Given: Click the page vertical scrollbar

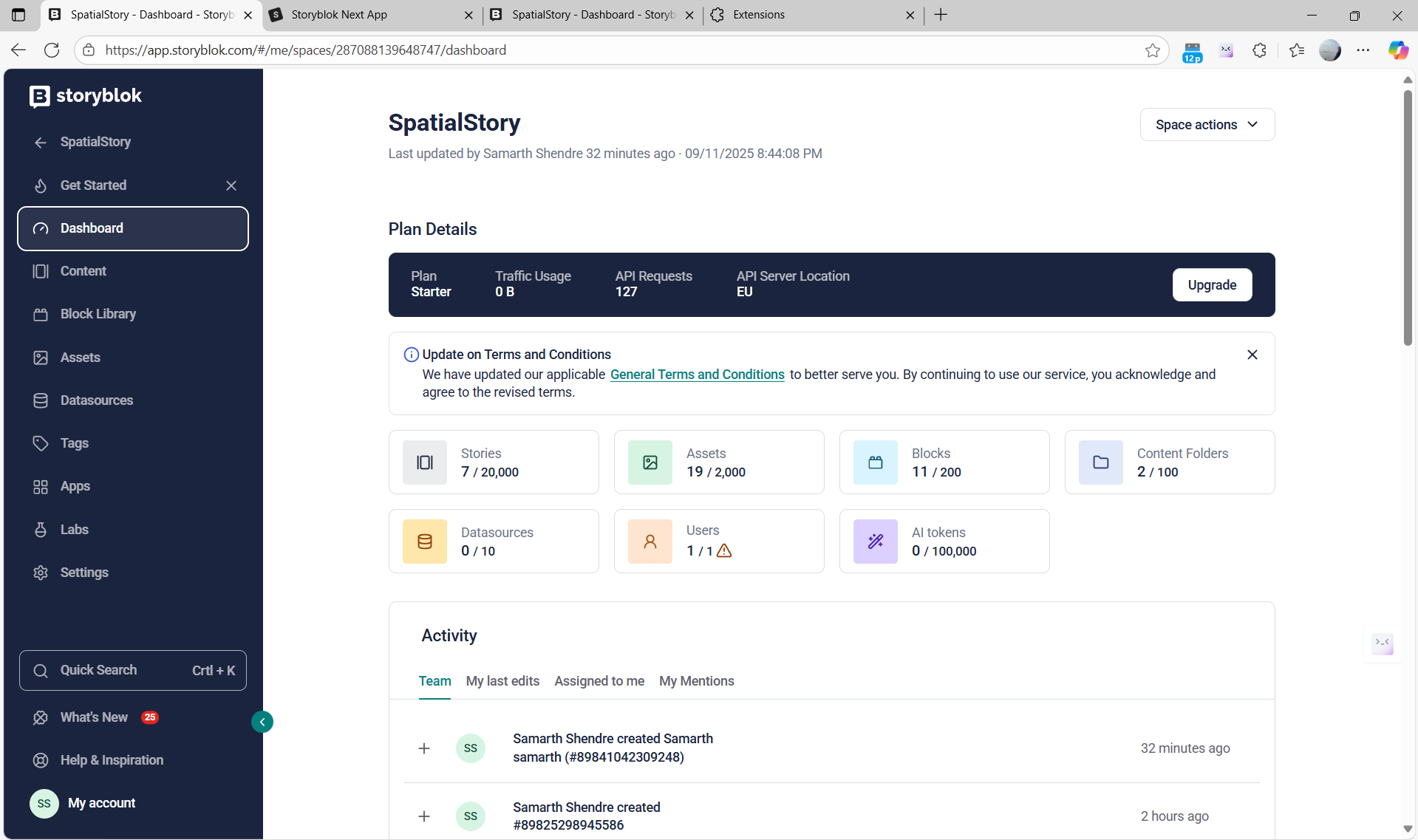Looking at the screenshot, I should (x=1408, y=216).
